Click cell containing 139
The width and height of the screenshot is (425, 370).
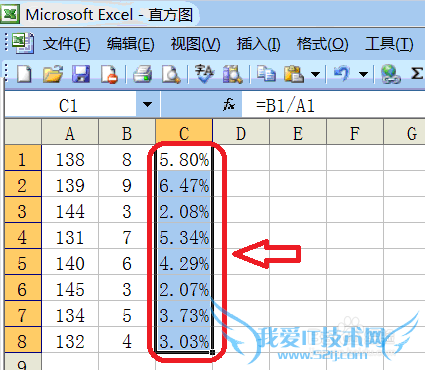(70, 184)
